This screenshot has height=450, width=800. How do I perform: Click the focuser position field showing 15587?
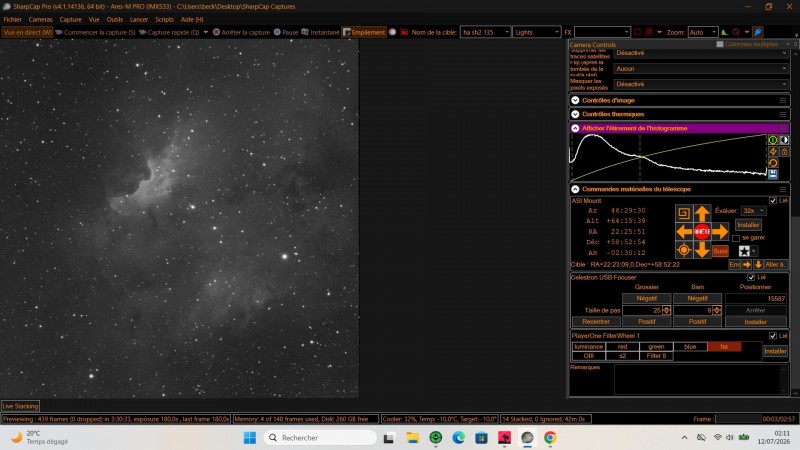(x=756, y=298)
